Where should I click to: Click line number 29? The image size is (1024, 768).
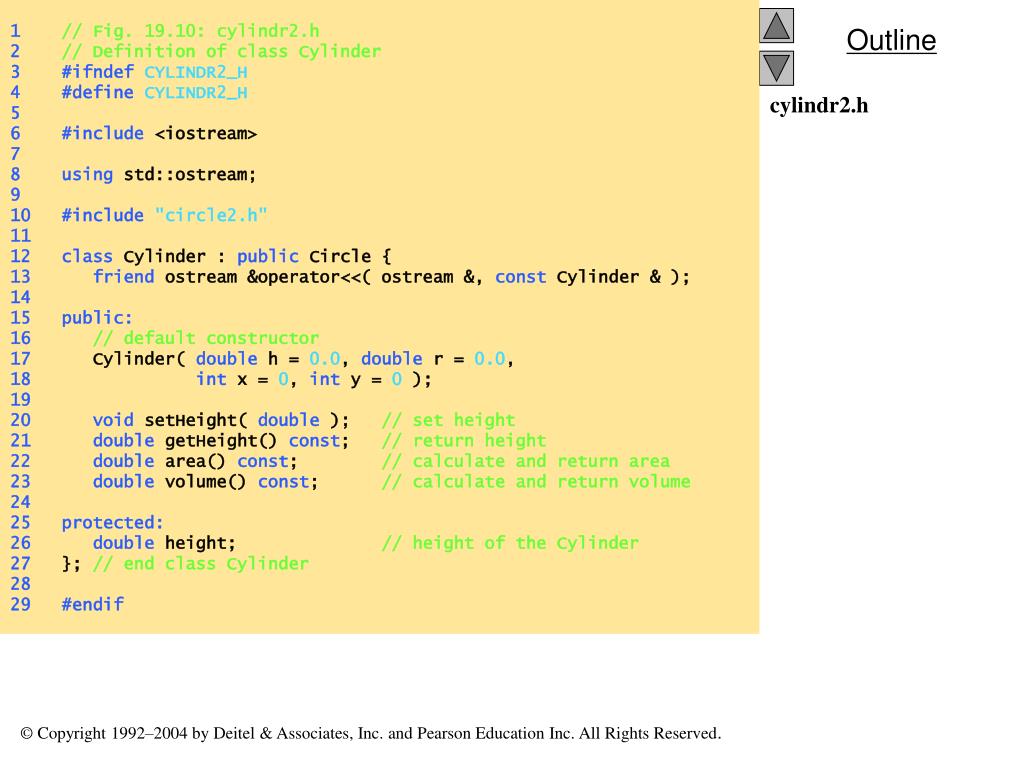20,605
